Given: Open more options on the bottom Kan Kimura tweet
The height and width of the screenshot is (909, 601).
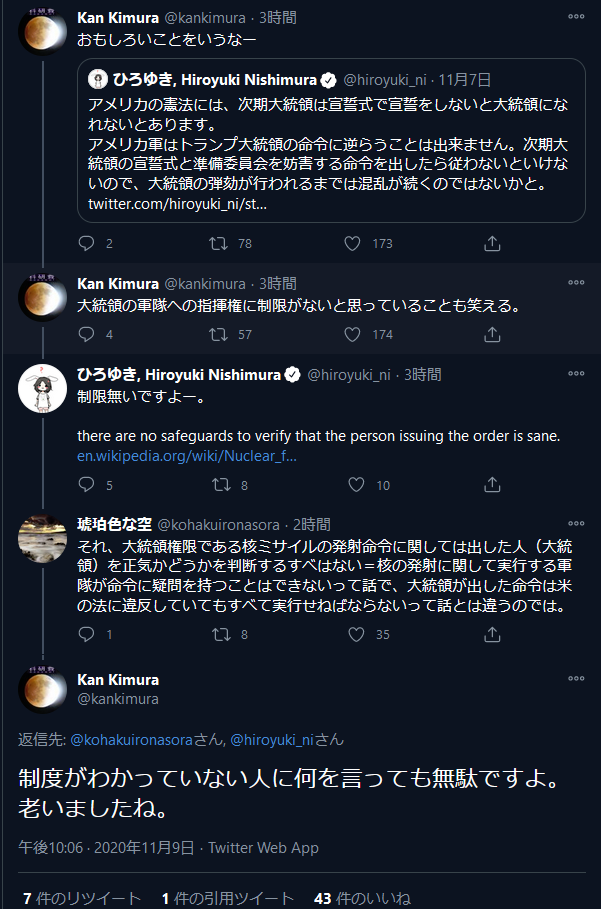Looking at the screenshot, I should [x=576, y=678].
